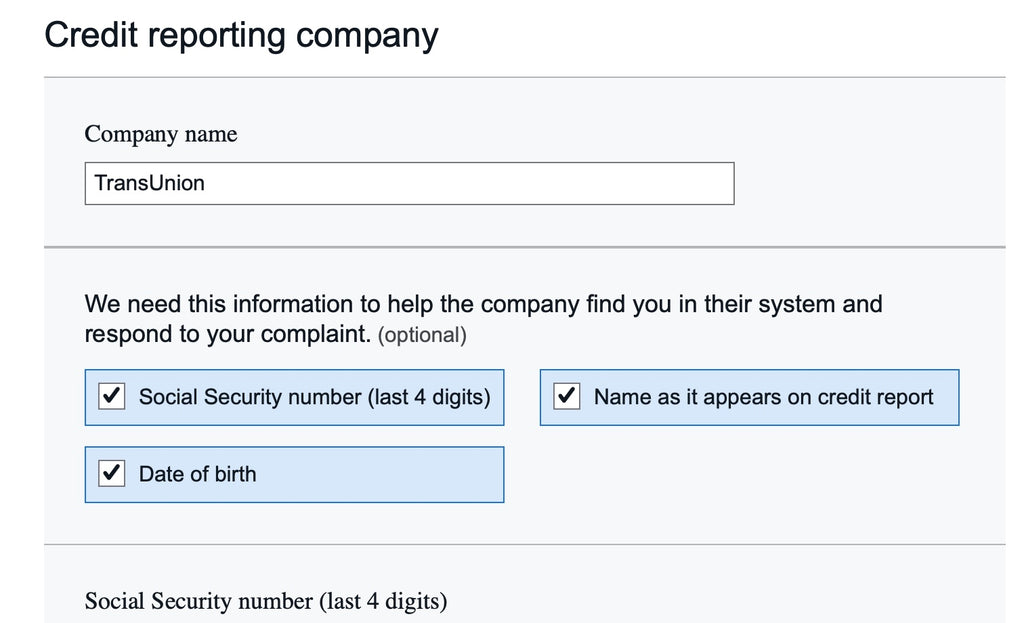Click the bottom serif Social Security number label

(x=266, y=601)
